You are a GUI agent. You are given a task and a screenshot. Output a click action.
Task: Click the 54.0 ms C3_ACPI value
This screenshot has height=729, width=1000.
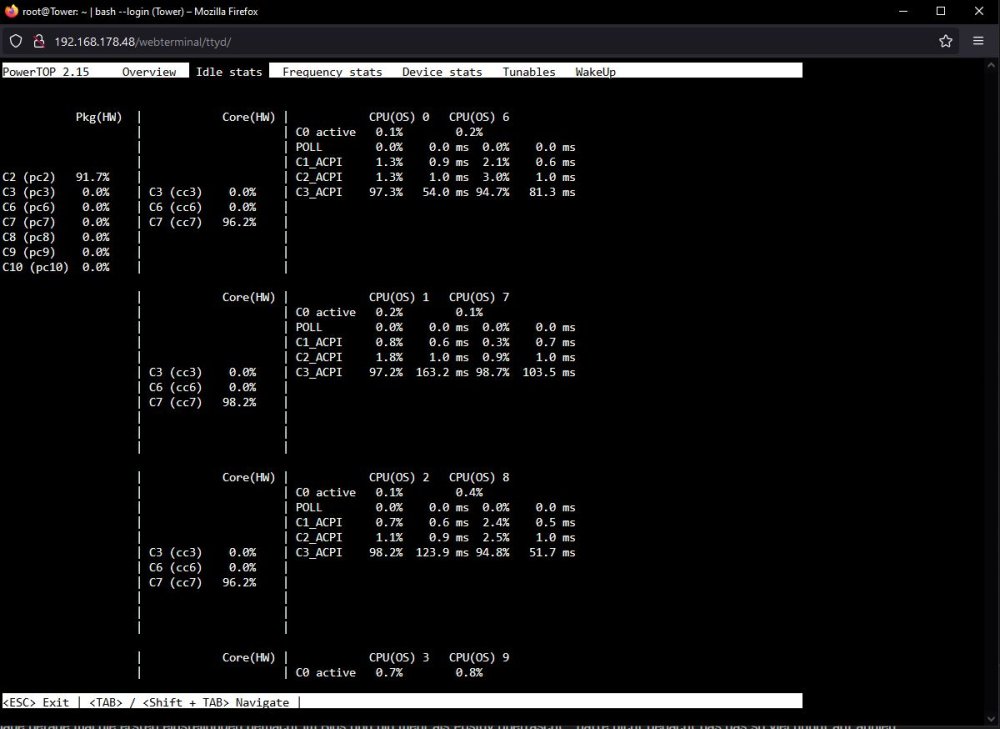(445, 192)
